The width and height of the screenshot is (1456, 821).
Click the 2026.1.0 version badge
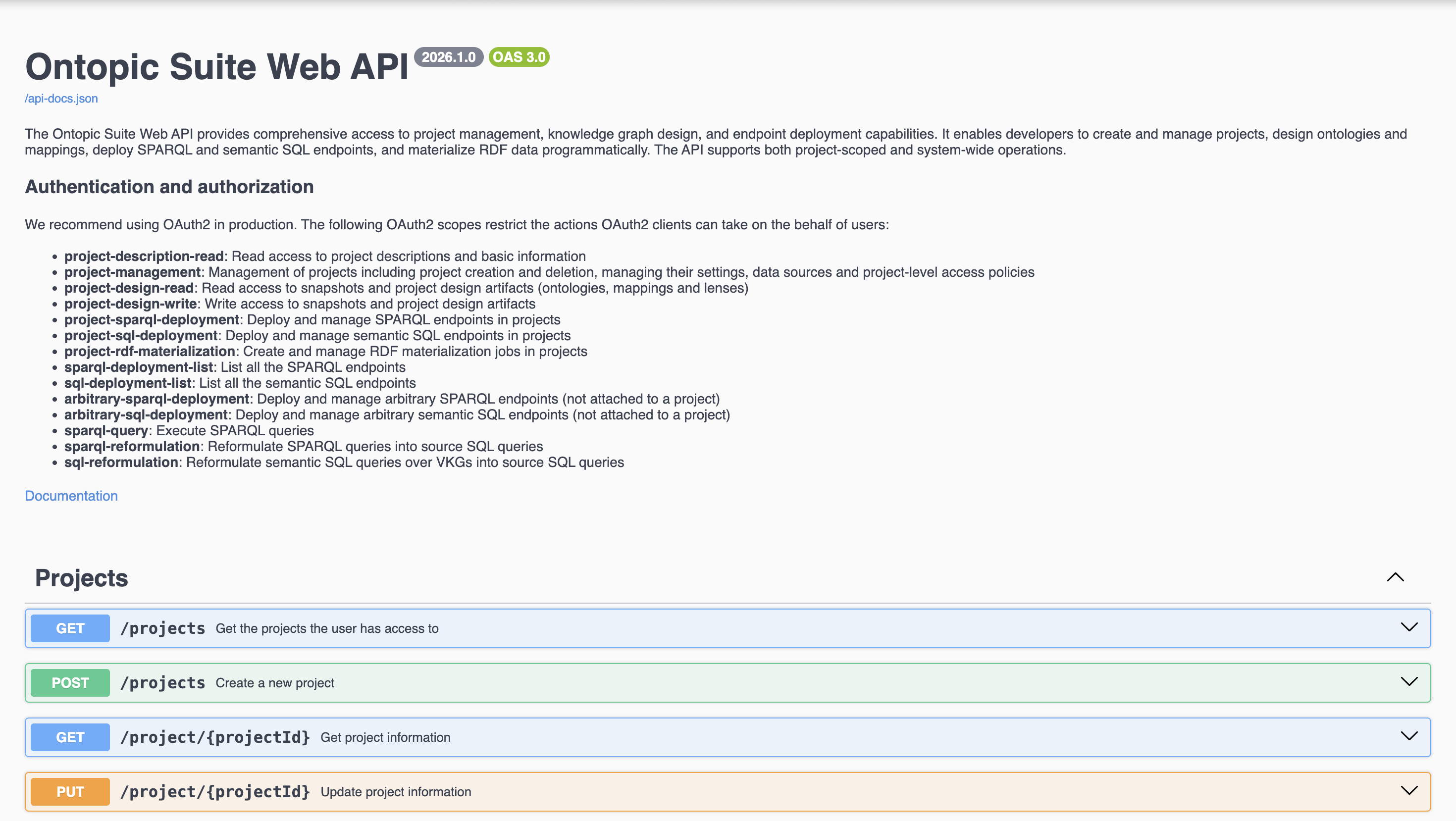click(x=448, y=57)
